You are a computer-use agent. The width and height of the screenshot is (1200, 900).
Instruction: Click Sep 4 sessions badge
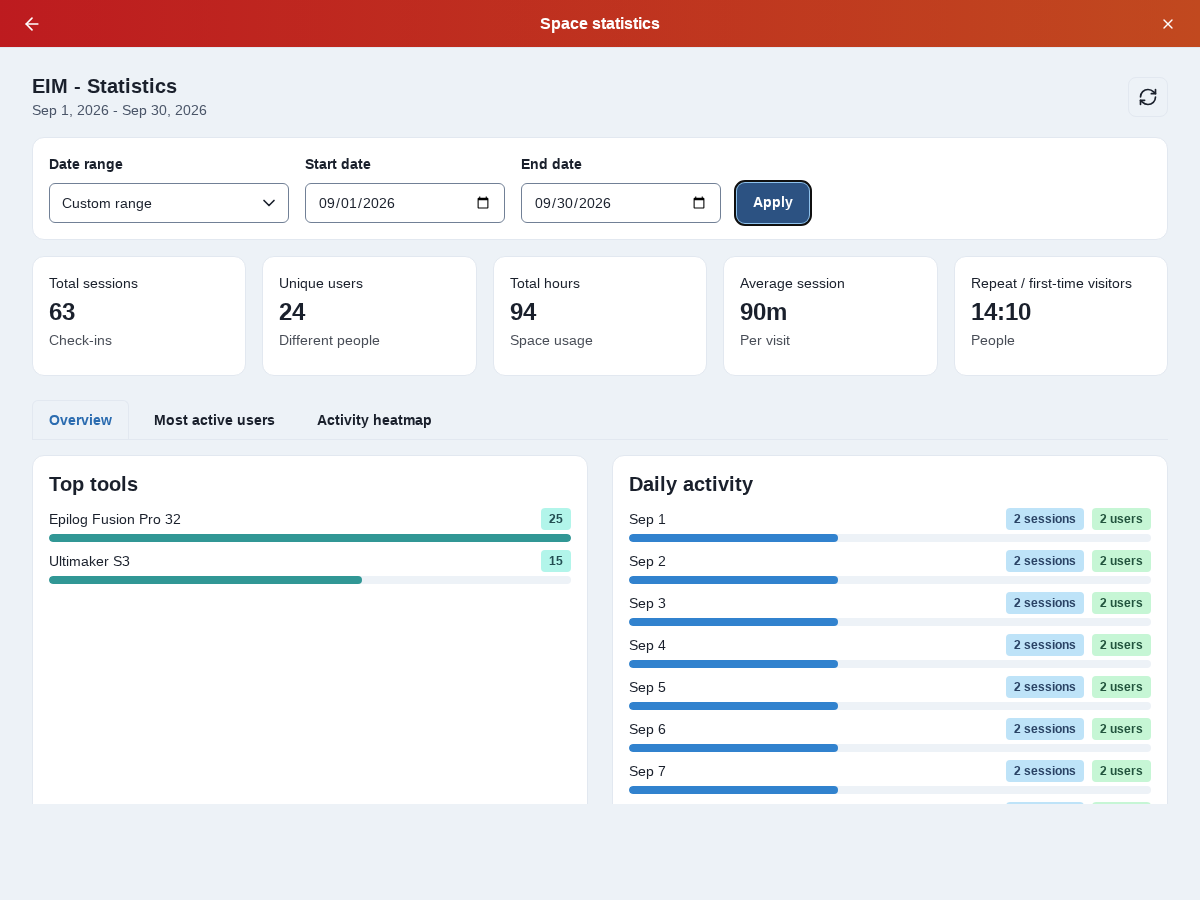point(1045,645)
